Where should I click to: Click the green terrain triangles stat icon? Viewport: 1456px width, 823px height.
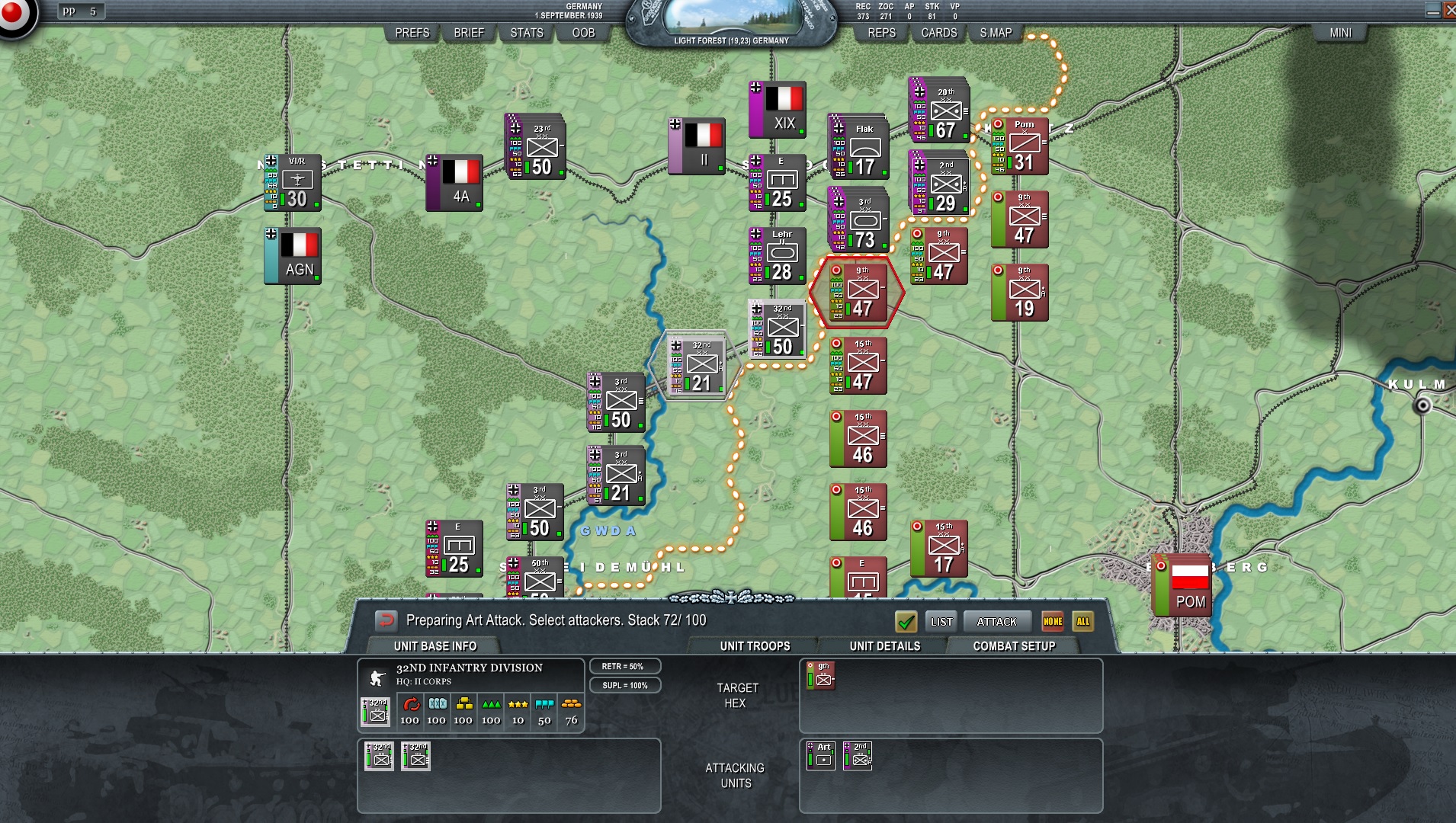click(491, 705)
